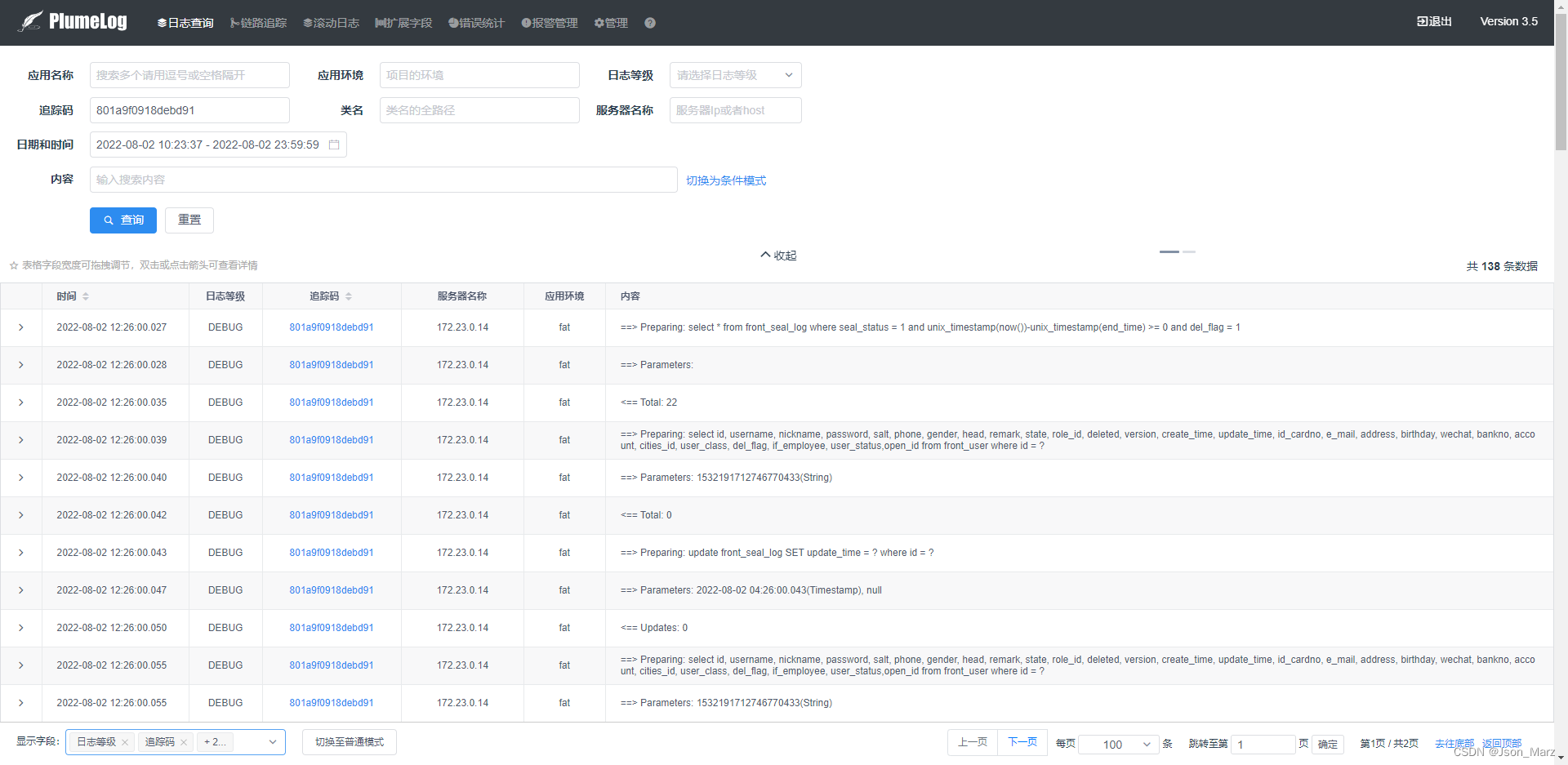Click the 返回顶部 link

pyautogui.click(x=1501, y=743)
